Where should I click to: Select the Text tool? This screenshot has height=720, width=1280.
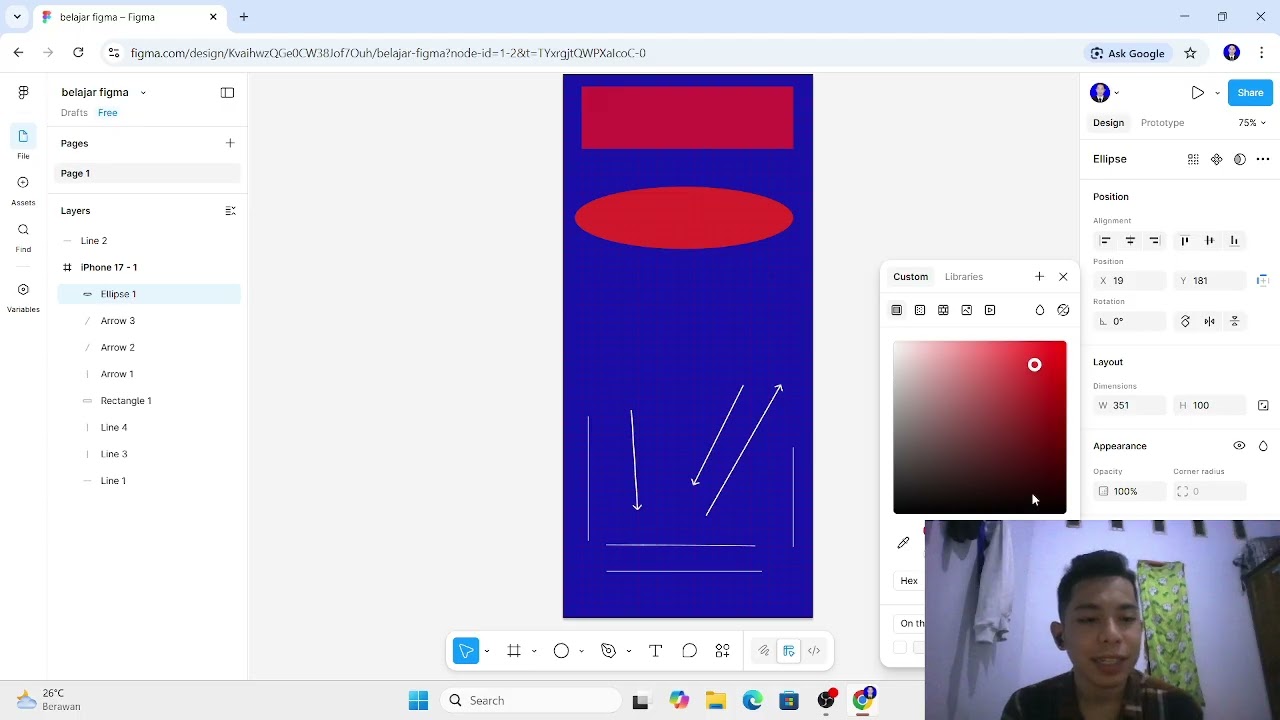[656, 651]
